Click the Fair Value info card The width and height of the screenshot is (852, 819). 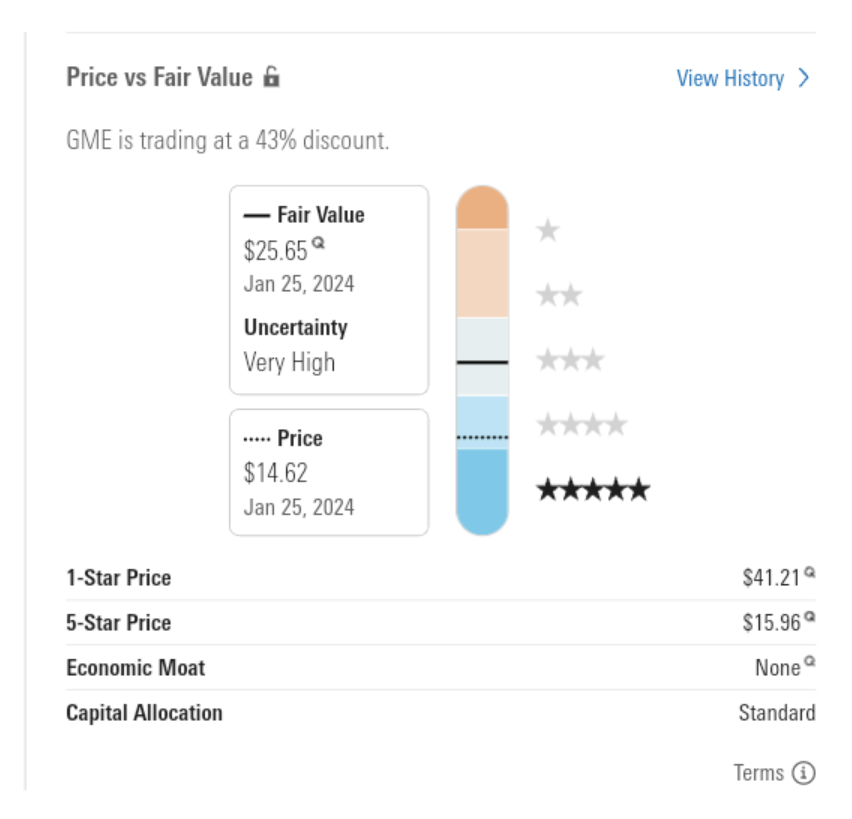click(329, 290)
